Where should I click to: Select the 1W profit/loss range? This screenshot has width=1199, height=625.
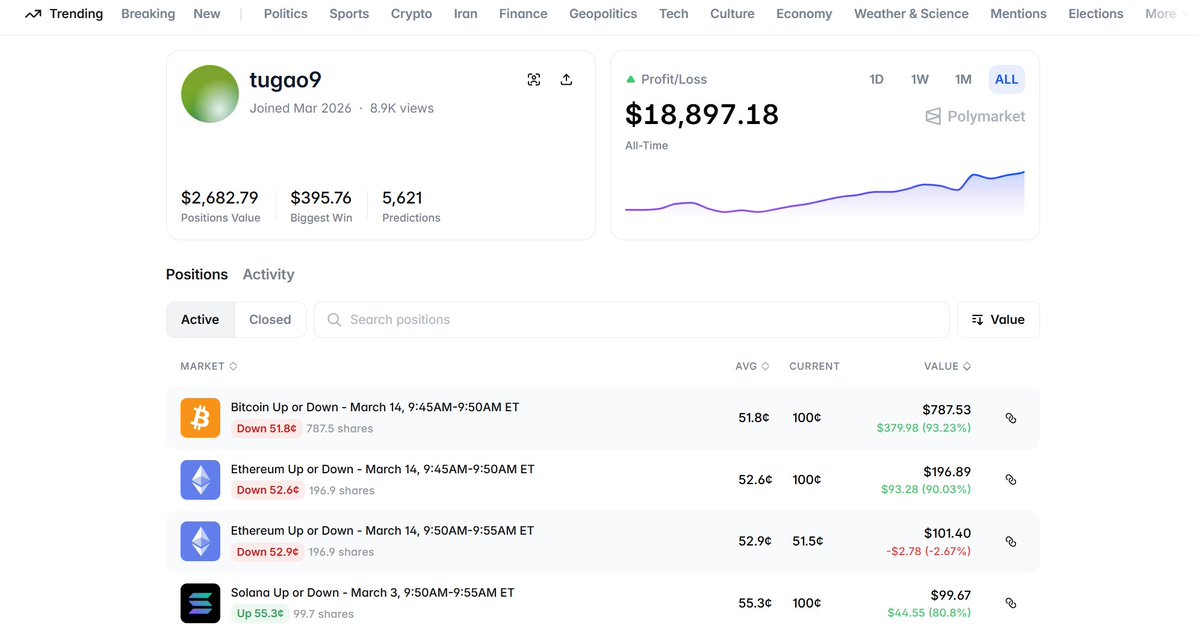(x=919, y=80)
